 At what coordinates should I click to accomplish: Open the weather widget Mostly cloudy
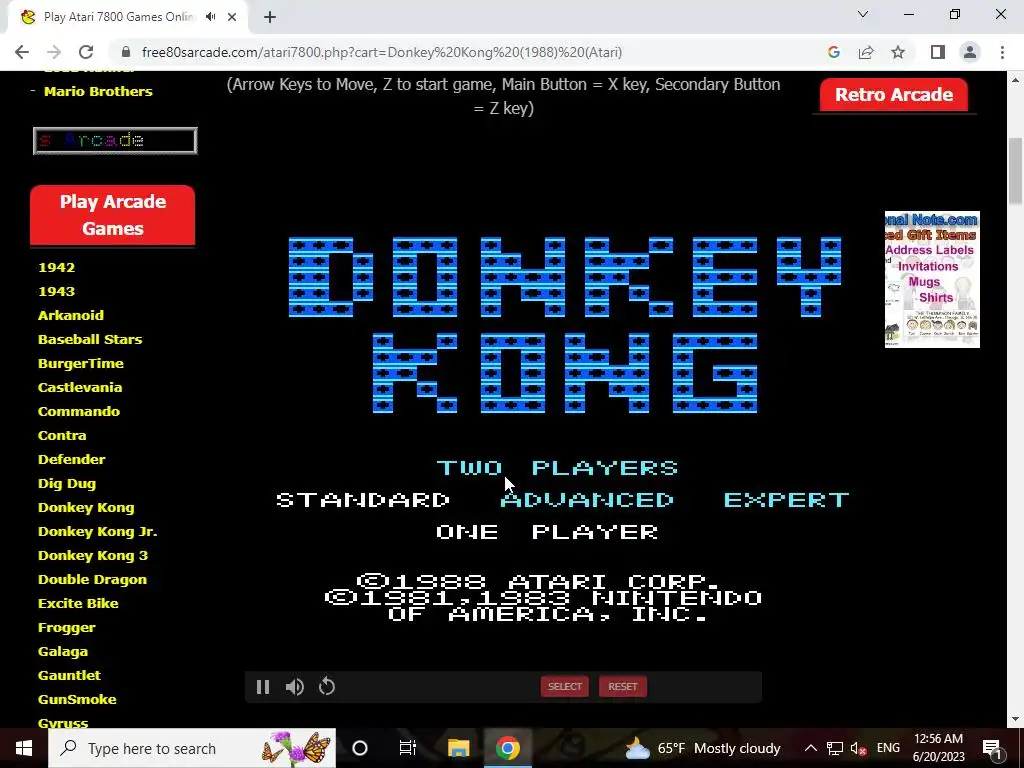point(703,748)
